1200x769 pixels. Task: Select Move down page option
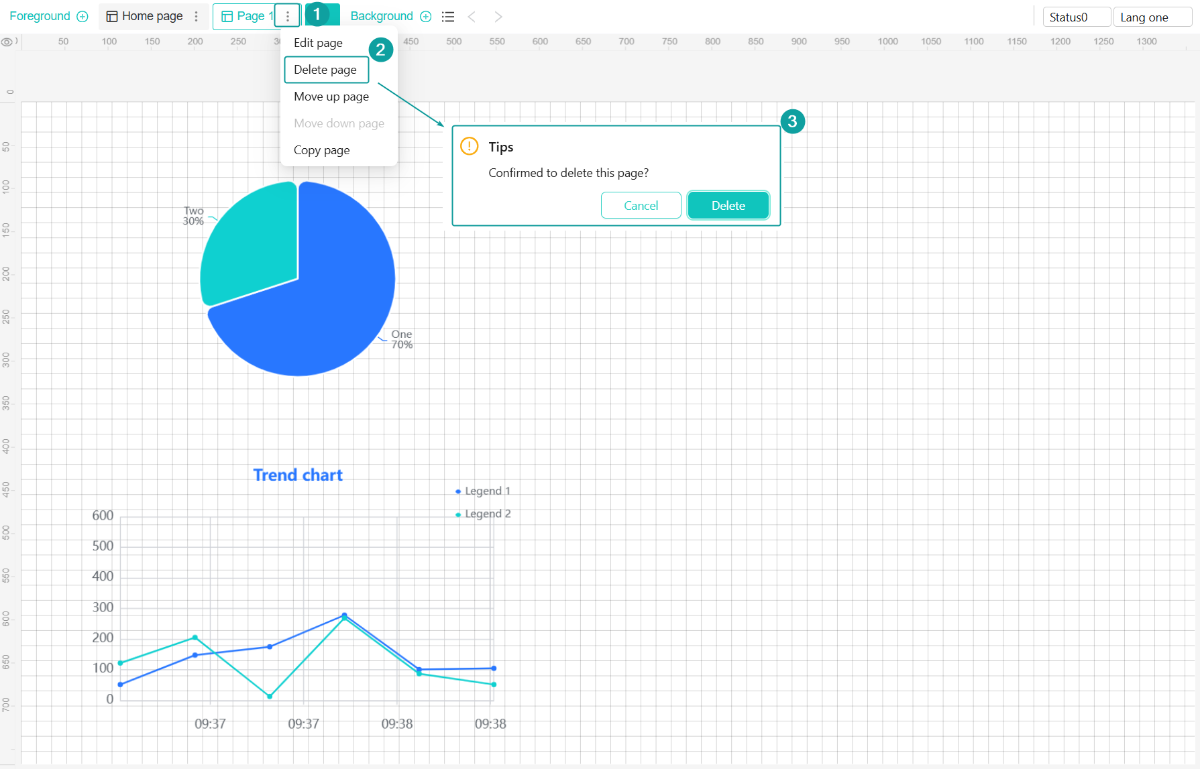(x=339, y=124)
